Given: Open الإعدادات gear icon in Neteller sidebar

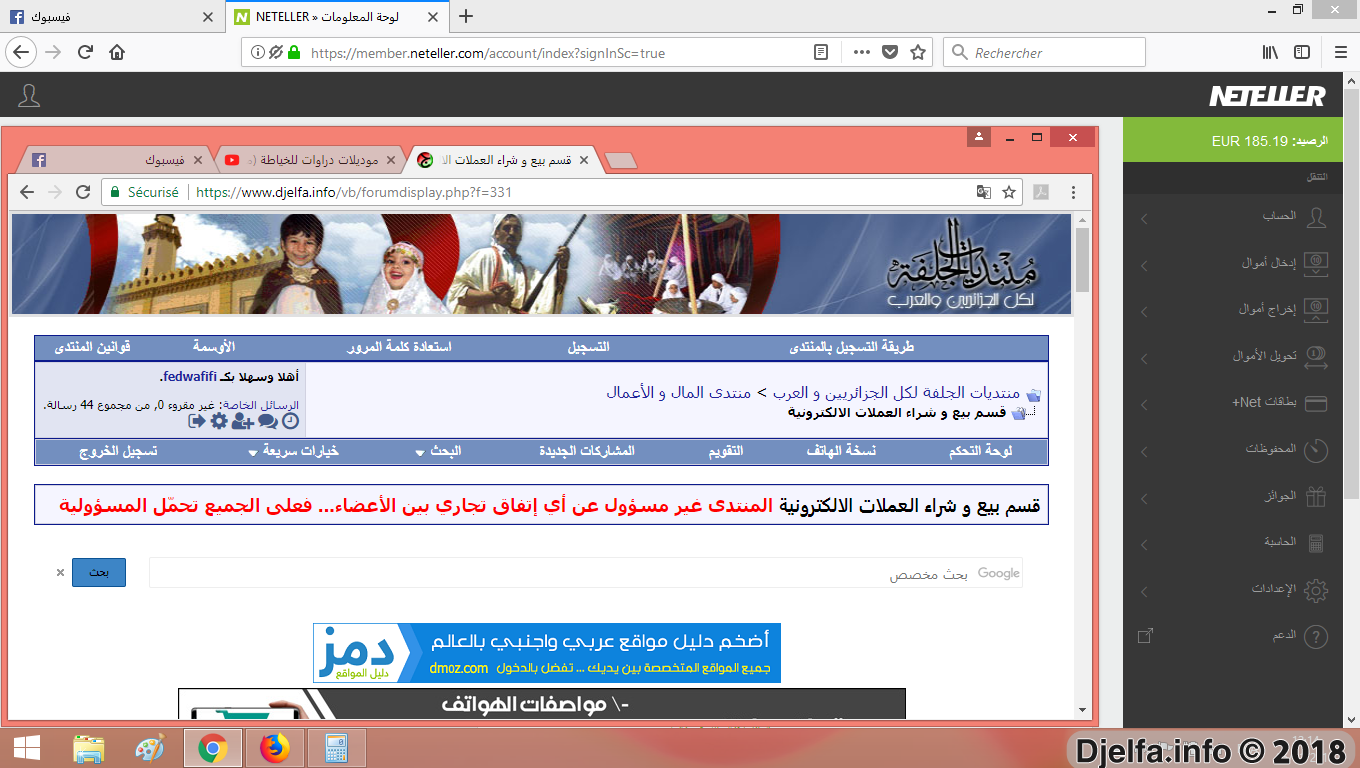Looking at the screenshot, I should 1316,590.
